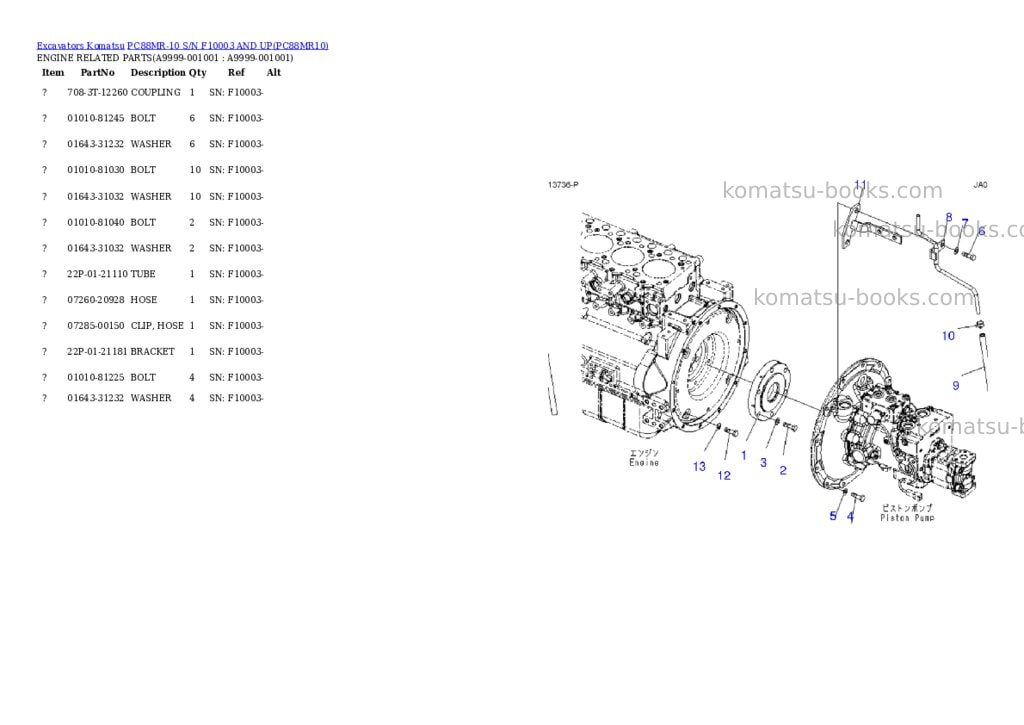Click callout number 10 in the diagram
The height and width of the screenshot is (725, 1024).
pyautogui.click(x=948, y=336)
